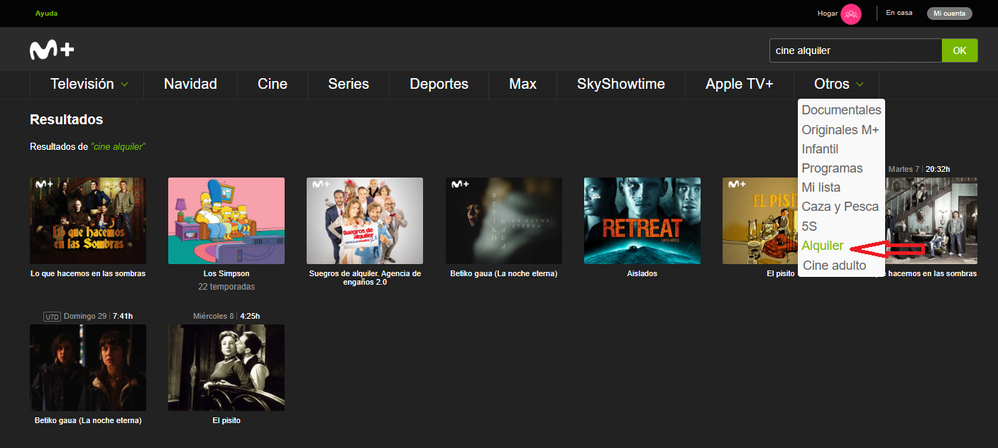Open the Mi cuenta button
The width and height of the screenshot is (998, 448).
[x=949, y=14]
